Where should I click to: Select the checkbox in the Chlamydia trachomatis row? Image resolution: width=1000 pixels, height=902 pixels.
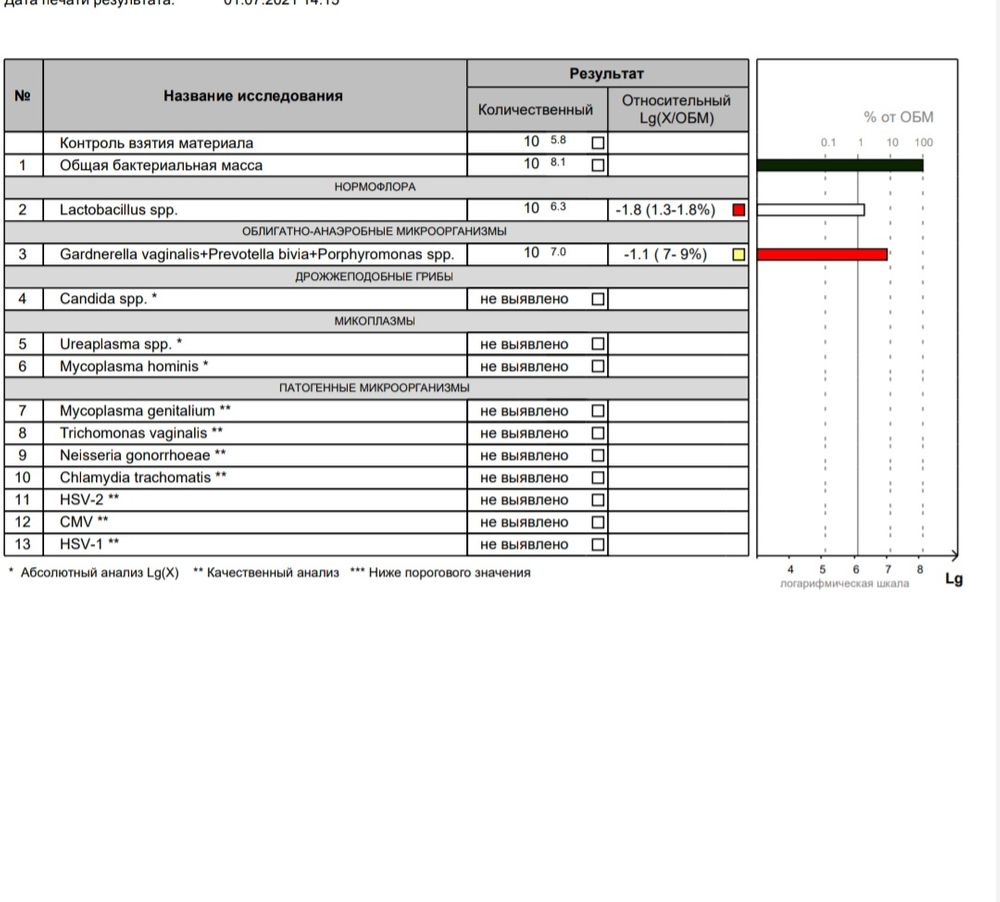pyautogui.click(x=598, y=478)
